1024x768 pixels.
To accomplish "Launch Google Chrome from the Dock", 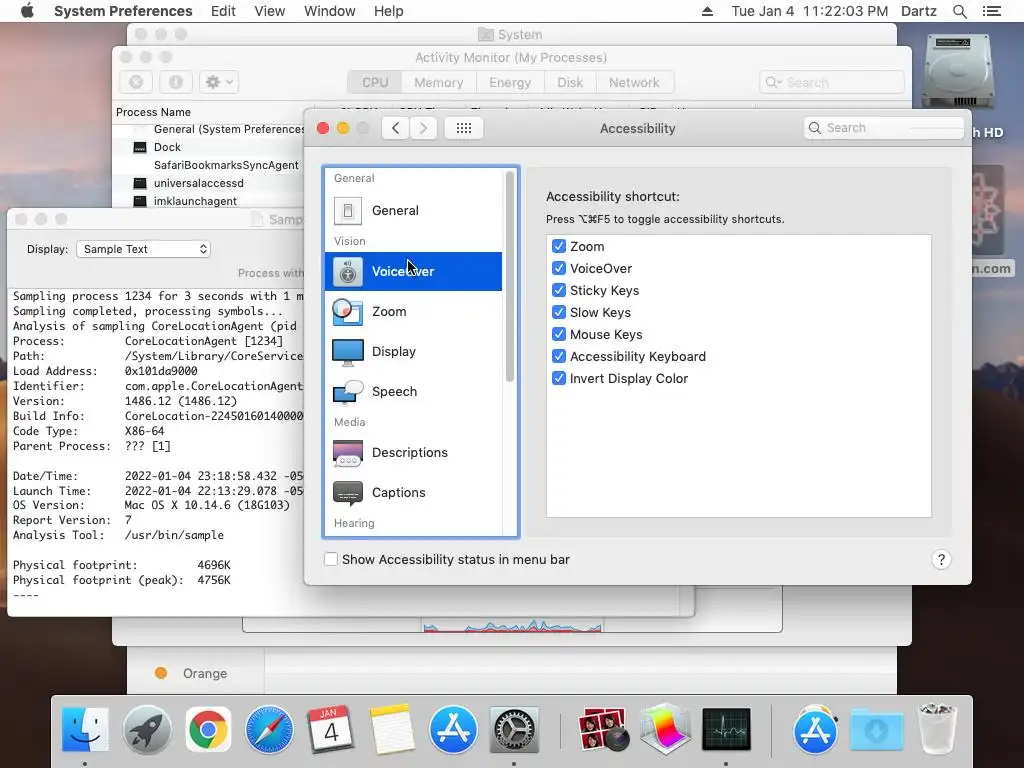I will [208, 729].
